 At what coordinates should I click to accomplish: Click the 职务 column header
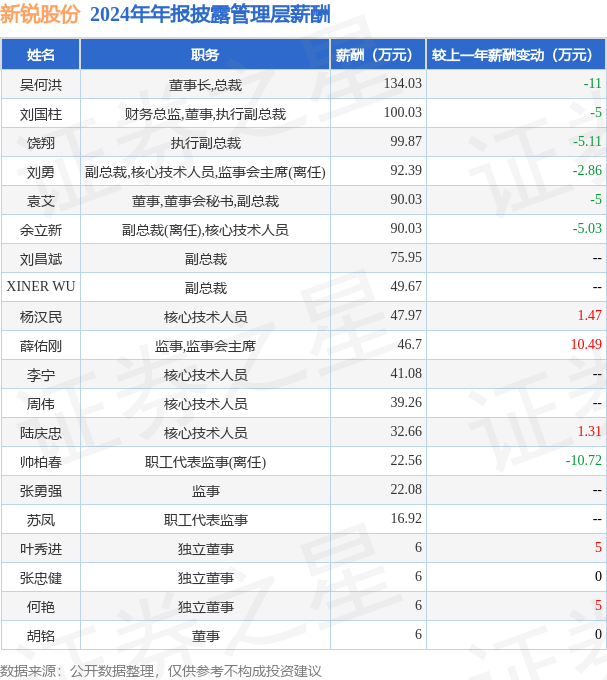click(x=205, y=55)
